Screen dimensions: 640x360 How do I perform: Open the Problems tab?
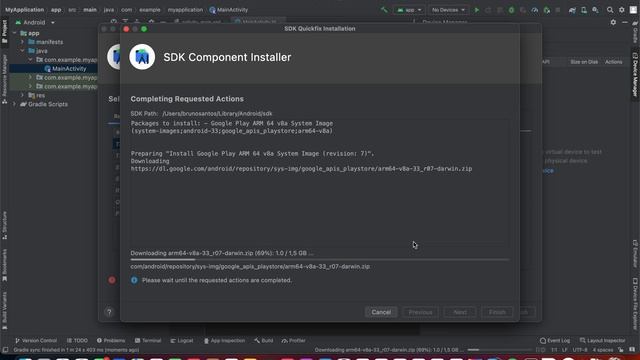point(111,340)
